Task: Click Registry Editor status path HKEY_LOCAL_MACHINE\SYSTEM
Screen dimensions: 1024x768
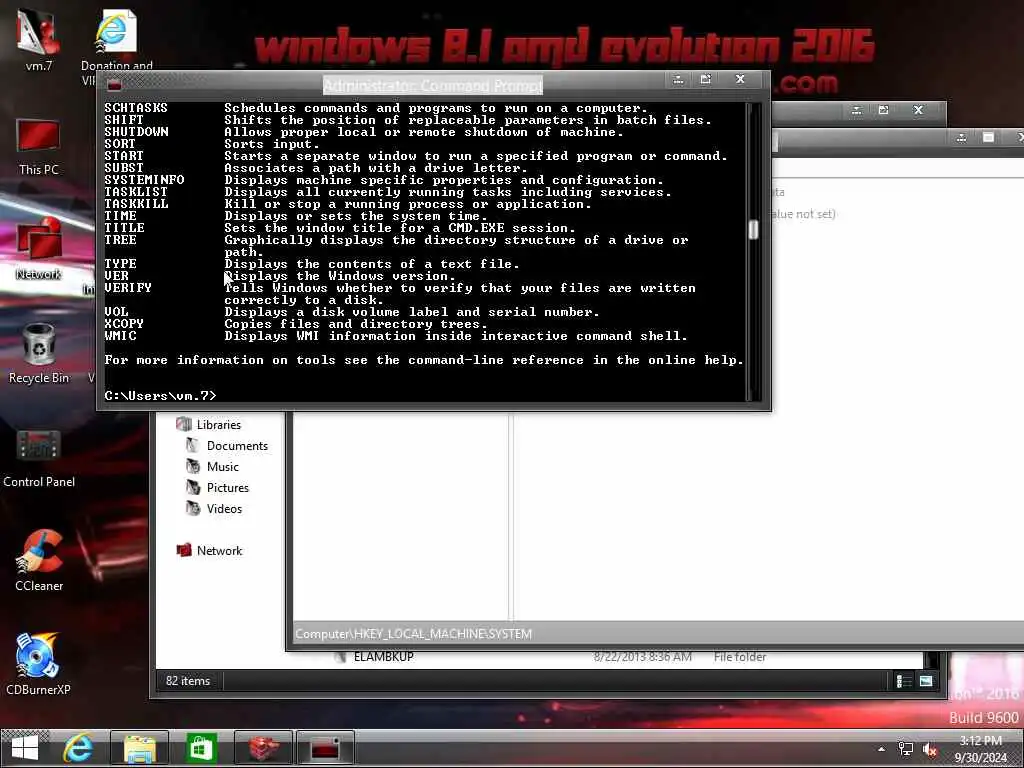Action: pos(413,633)
